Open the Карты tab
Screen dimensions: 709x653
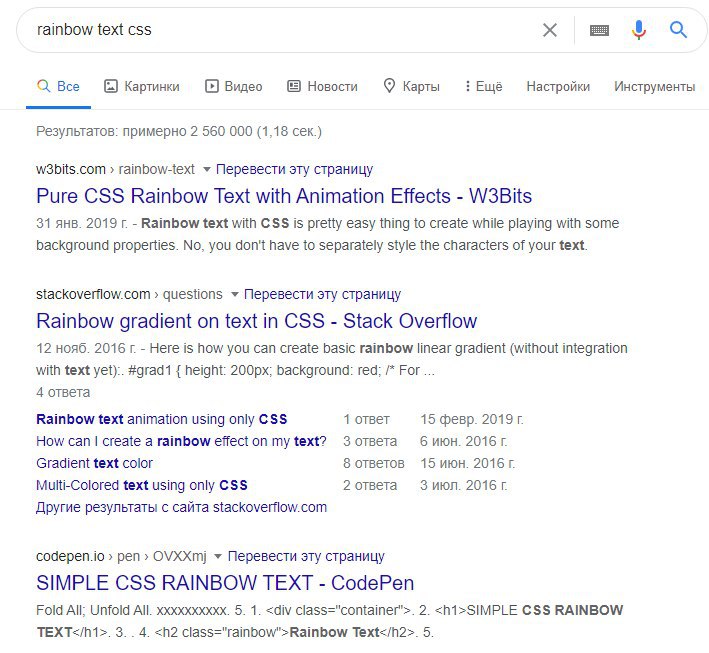coord(411,86)
